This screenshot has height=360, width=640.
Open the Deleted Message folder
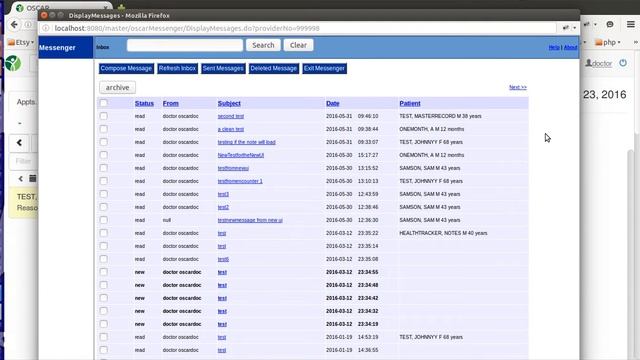pos(273,69)
